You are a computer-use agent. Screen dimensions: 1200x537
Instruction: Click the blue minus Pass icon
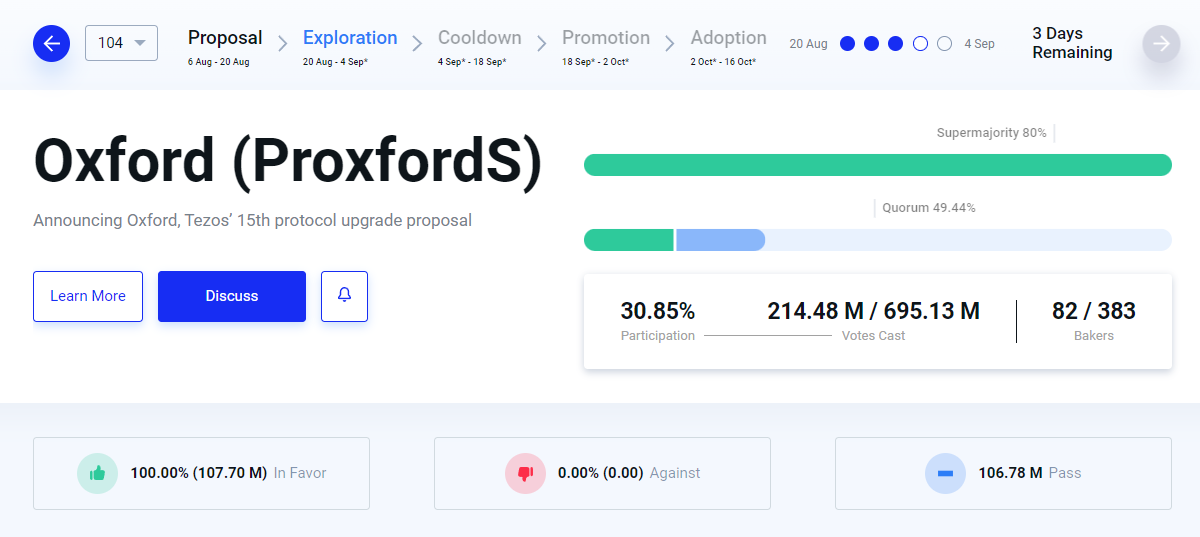(x=945, y=473)
